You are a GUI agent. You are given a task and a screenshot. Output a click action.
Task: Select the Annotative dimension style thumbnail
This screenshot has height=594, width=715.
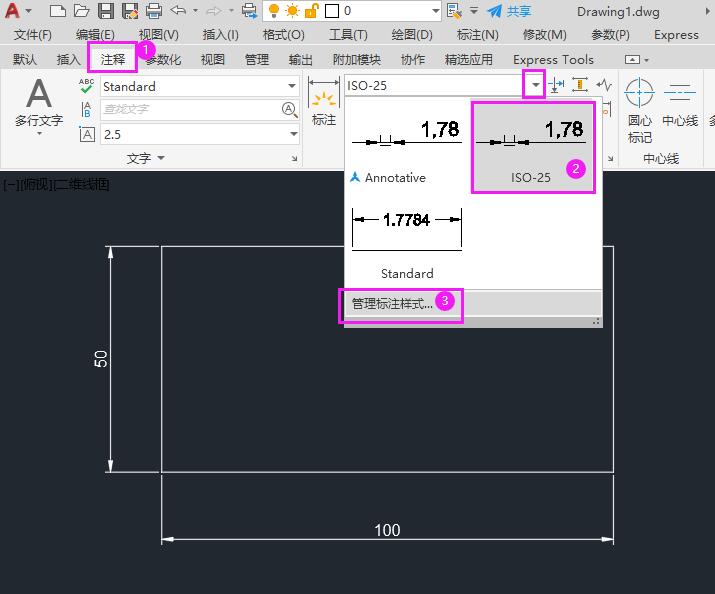coord(407,147)
